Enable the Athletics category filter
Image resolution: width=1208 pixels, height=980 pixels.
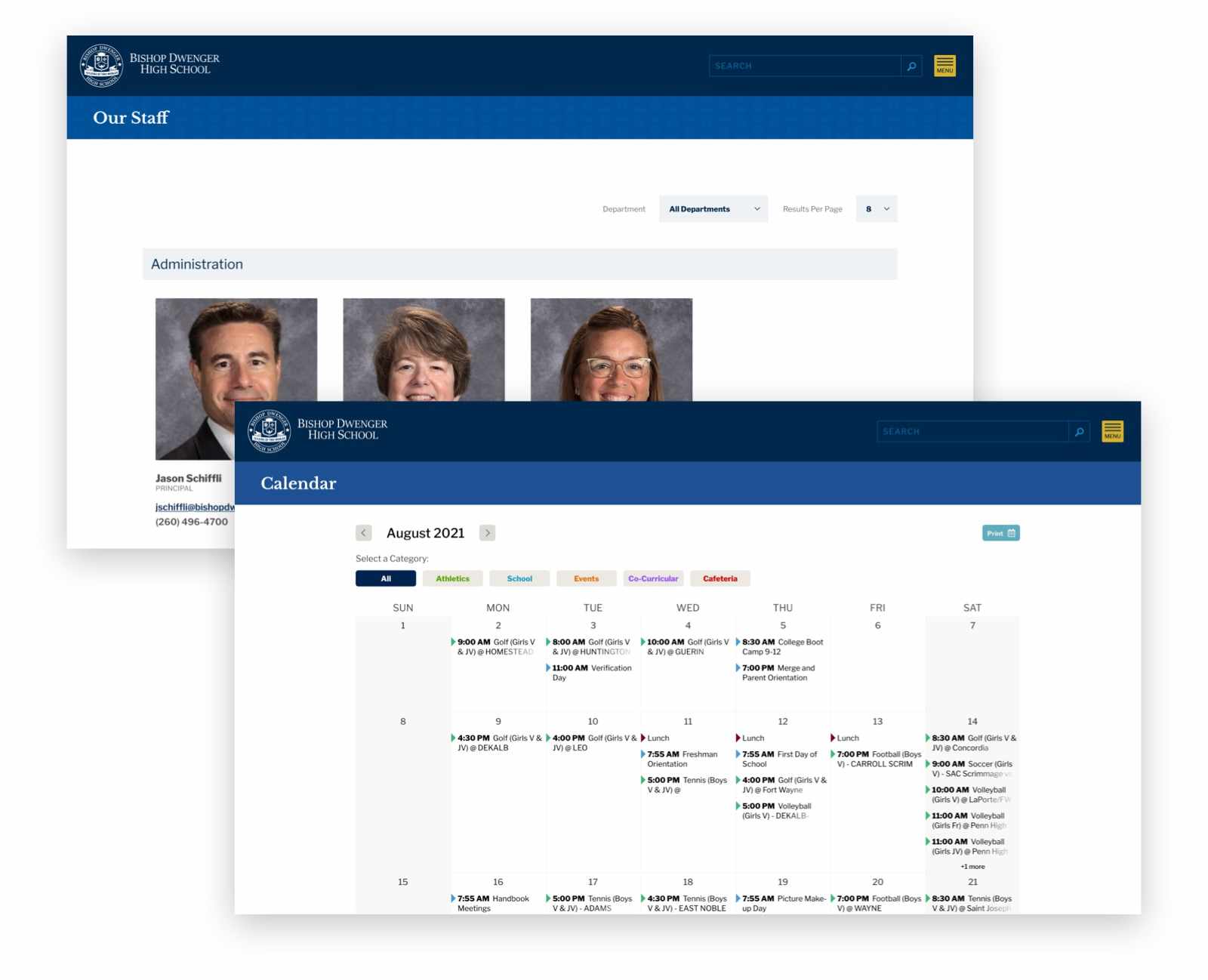(453, 578)
